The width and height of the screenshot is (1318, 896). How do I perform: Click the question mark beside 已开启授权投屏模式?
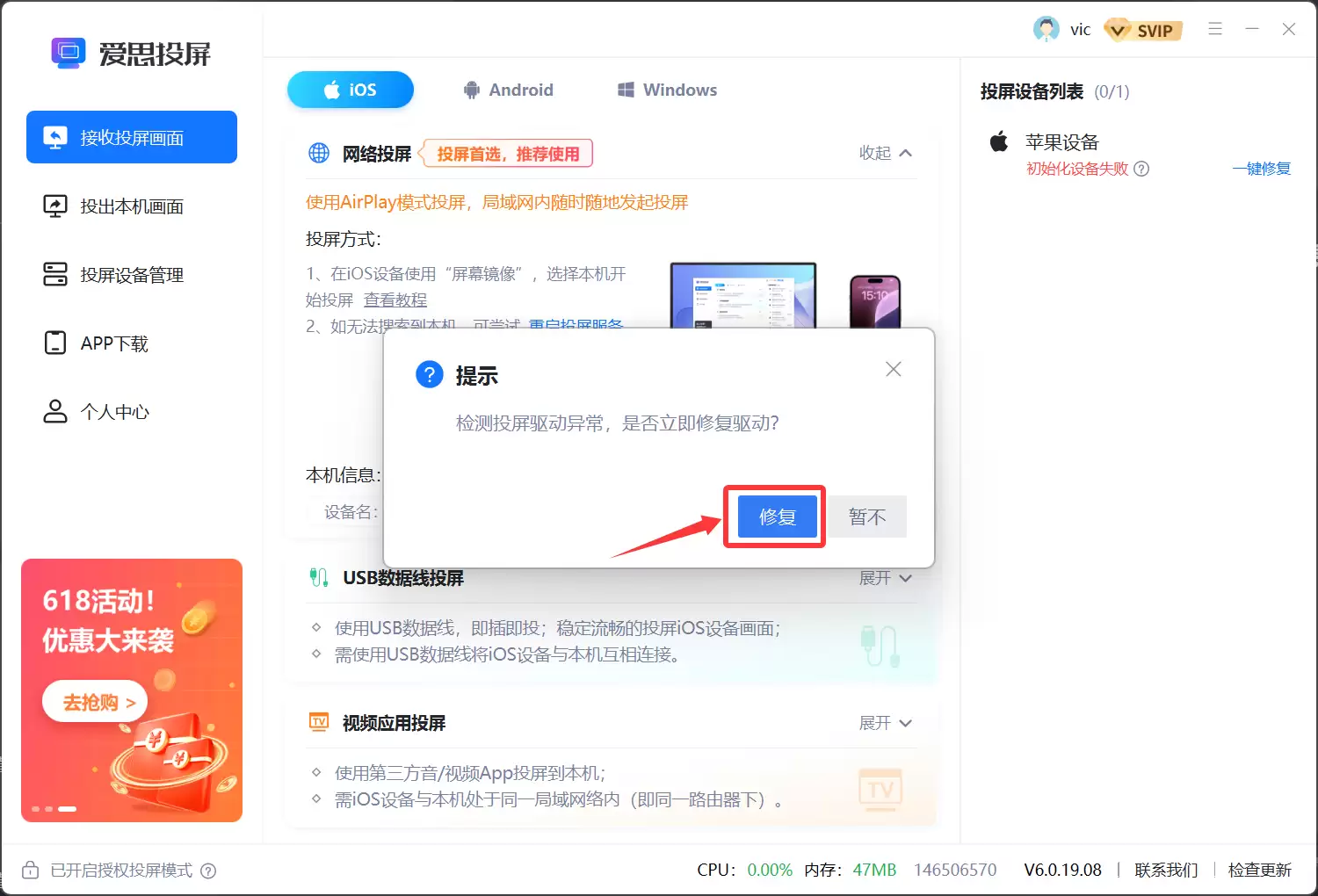tap(208, 871)
